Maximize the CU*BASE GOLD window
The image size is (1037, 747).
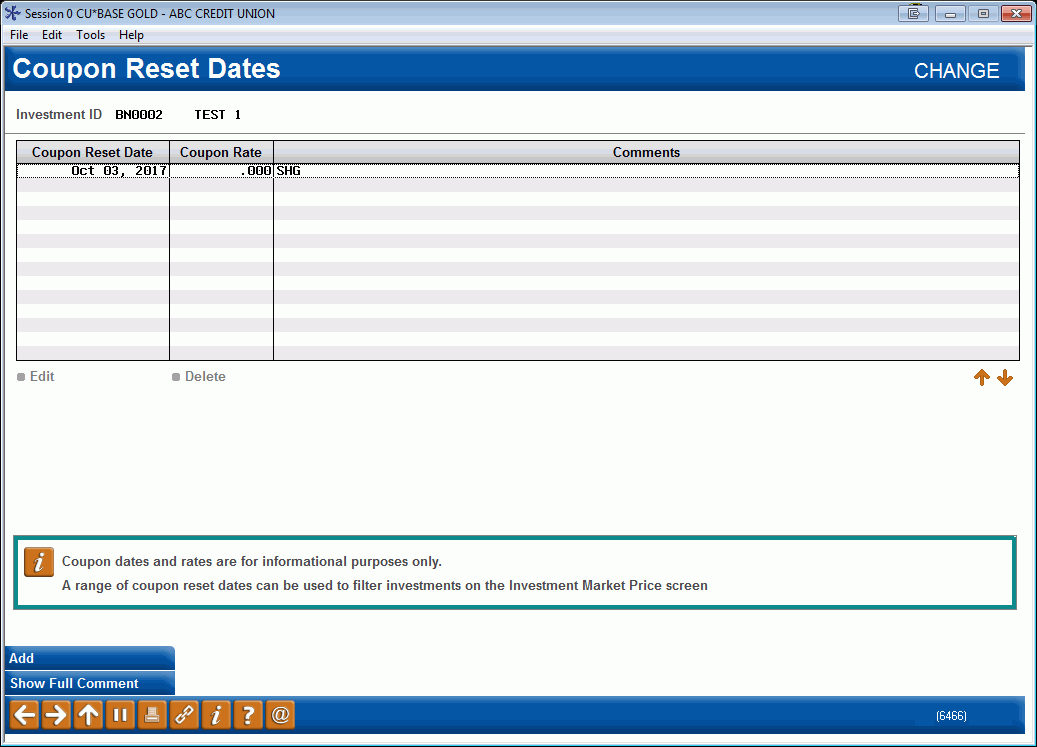point(983,13)
